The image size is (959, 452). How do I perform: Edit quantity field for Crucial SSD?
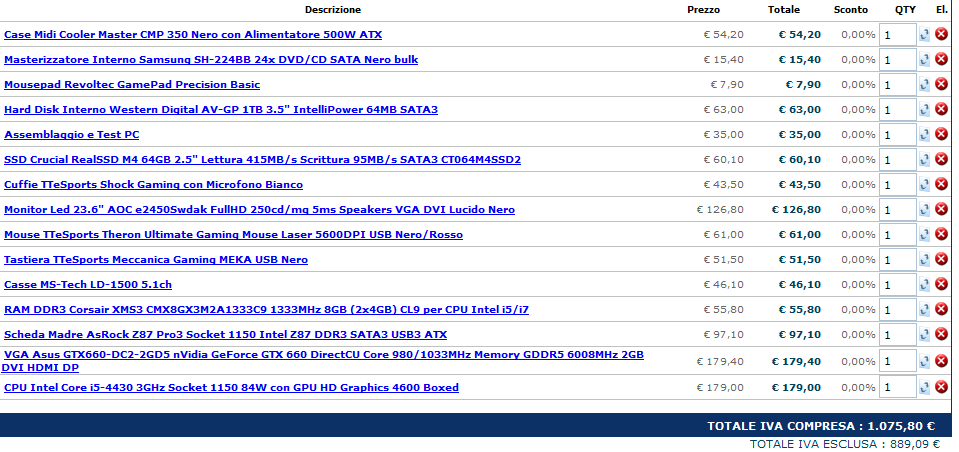pyautogui.click(x=898, y=160)
